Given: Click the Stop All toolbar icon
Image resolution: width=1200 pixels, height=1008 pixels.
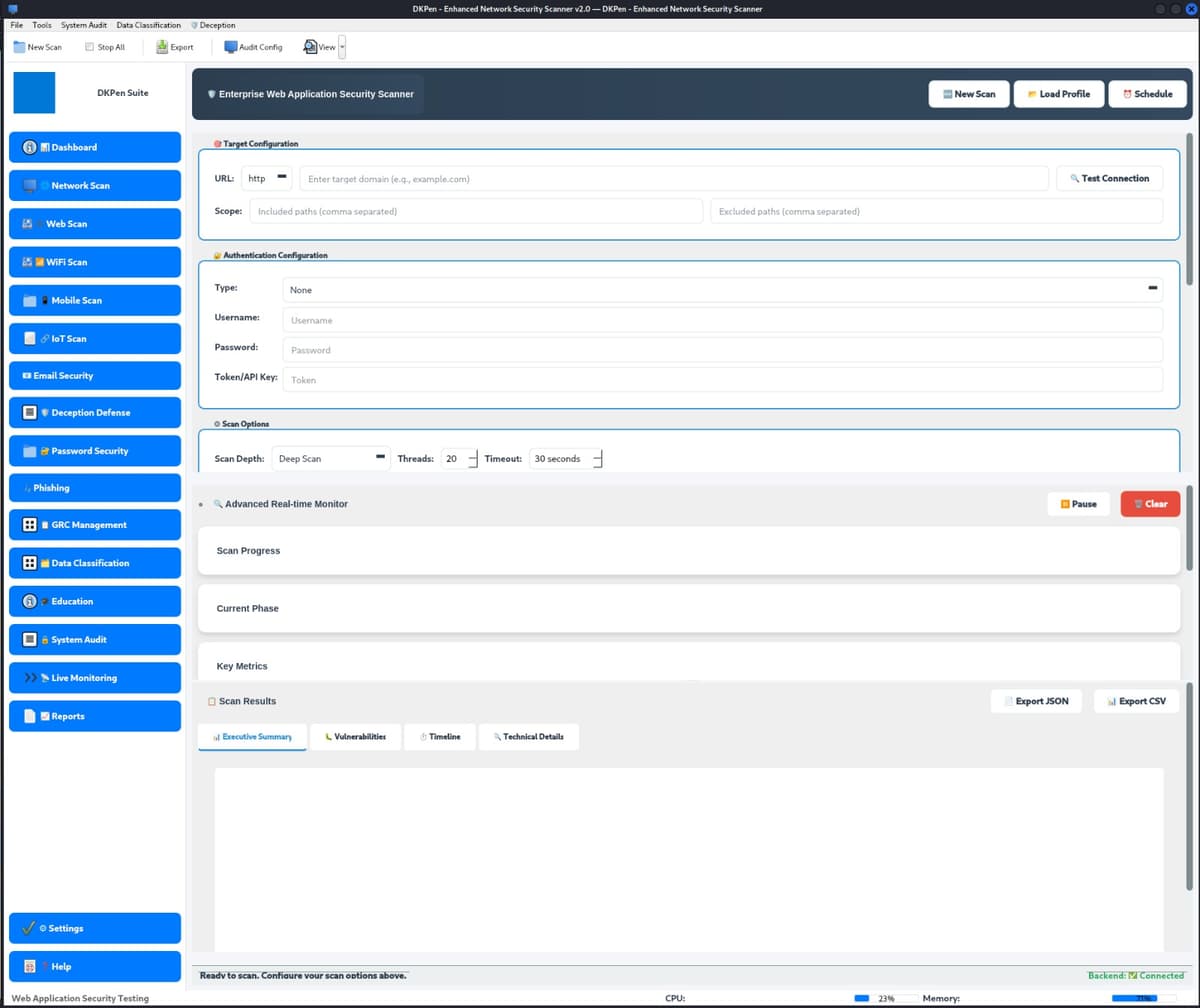Looking at the screenshot, I should [x=104, y=46].
